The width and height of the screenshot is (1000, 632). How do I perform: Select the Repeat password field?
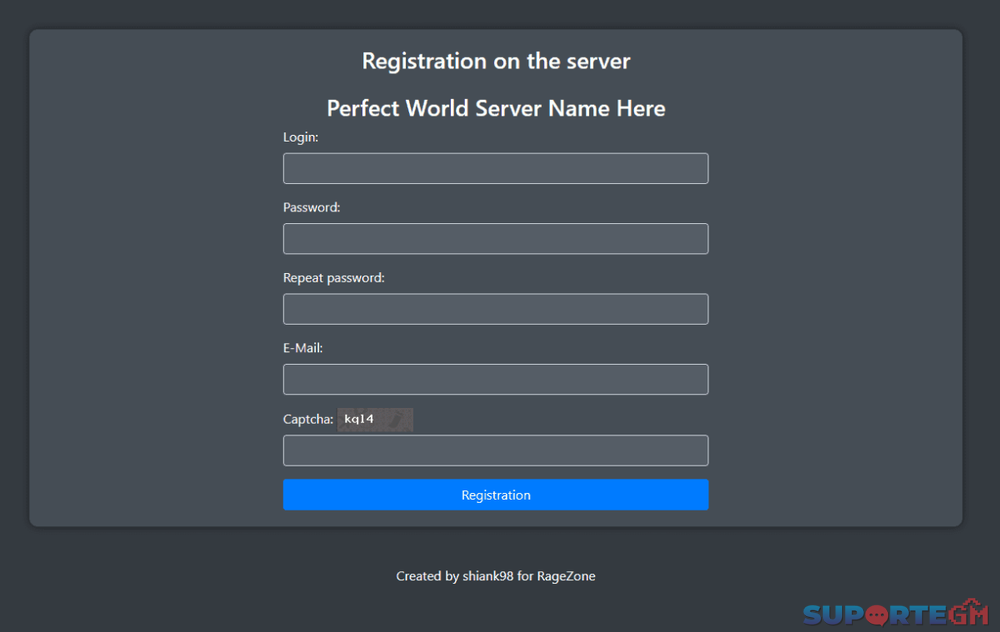[495, 309]
